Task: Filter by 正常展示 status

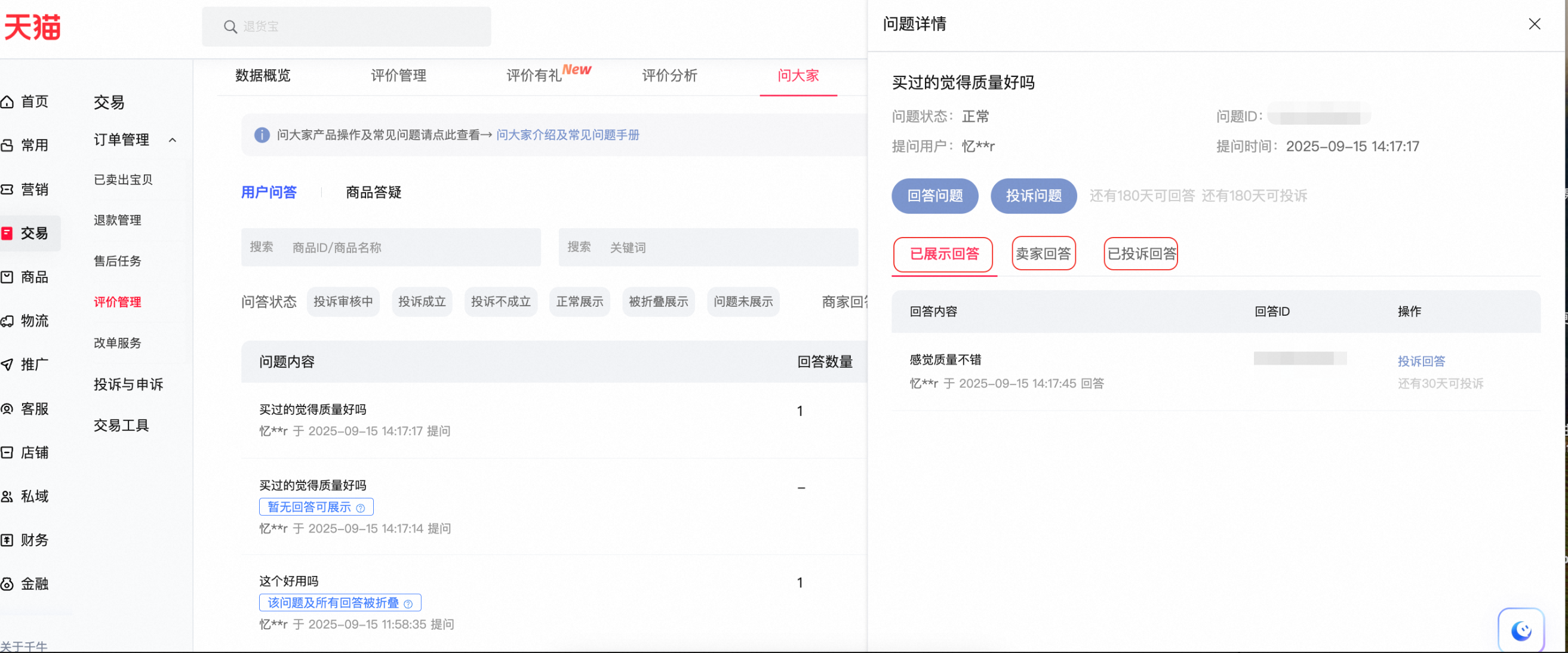Action: tap(579, 302)
